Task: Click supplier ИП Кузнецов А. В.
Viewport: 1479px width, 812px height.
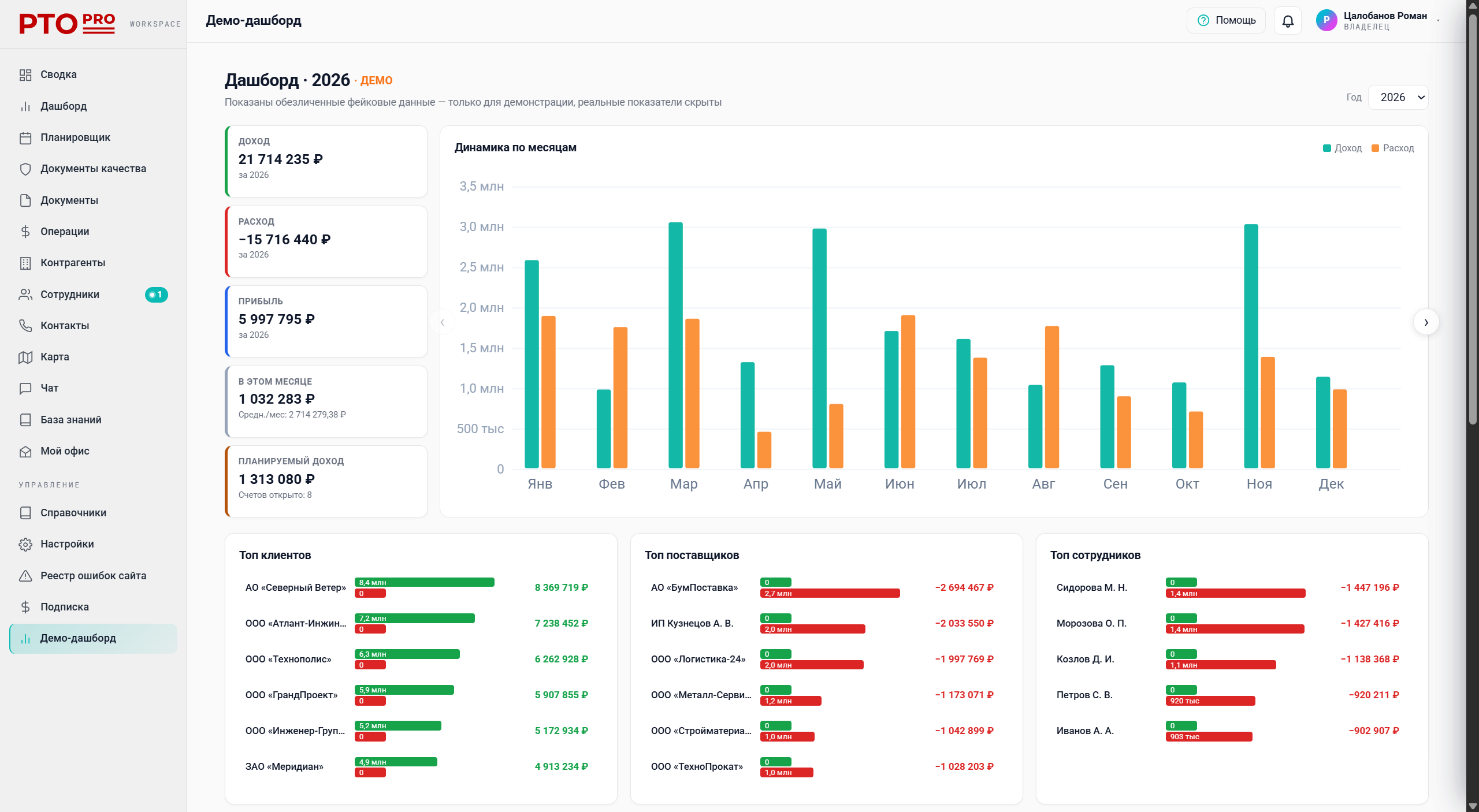Action: point(692,624)
